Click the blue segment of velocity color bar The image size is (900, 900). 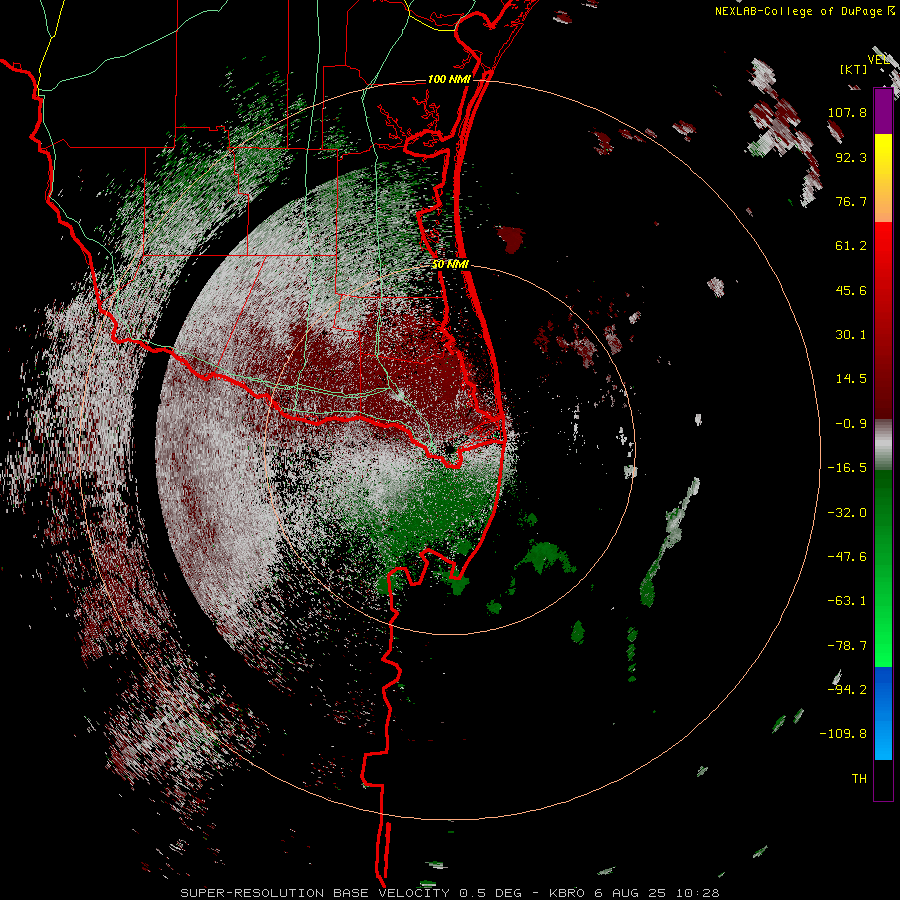[883, 713]
